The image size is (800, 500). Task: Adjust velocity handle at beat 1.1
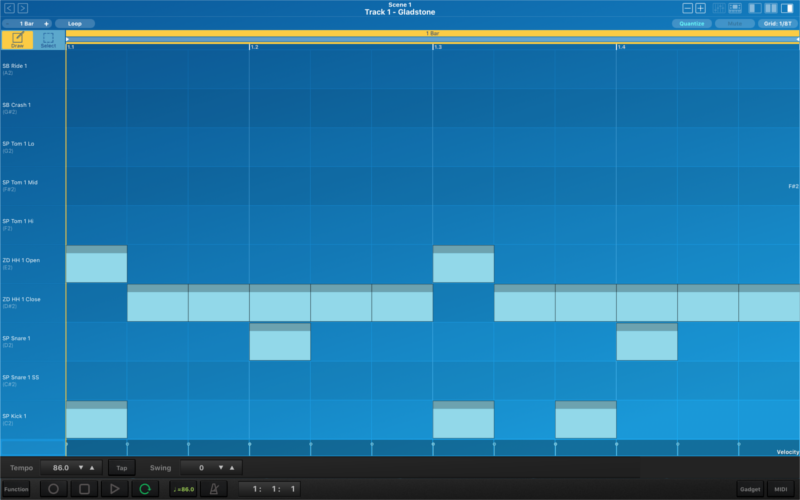tap(66, 446)
